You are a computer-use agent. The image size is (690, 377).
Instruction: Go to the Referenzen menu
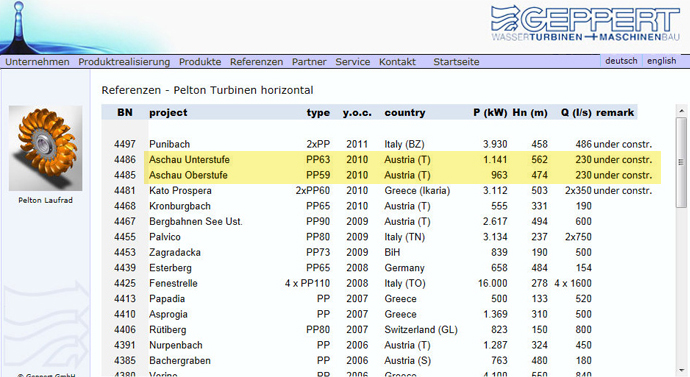tap(257, 62)
